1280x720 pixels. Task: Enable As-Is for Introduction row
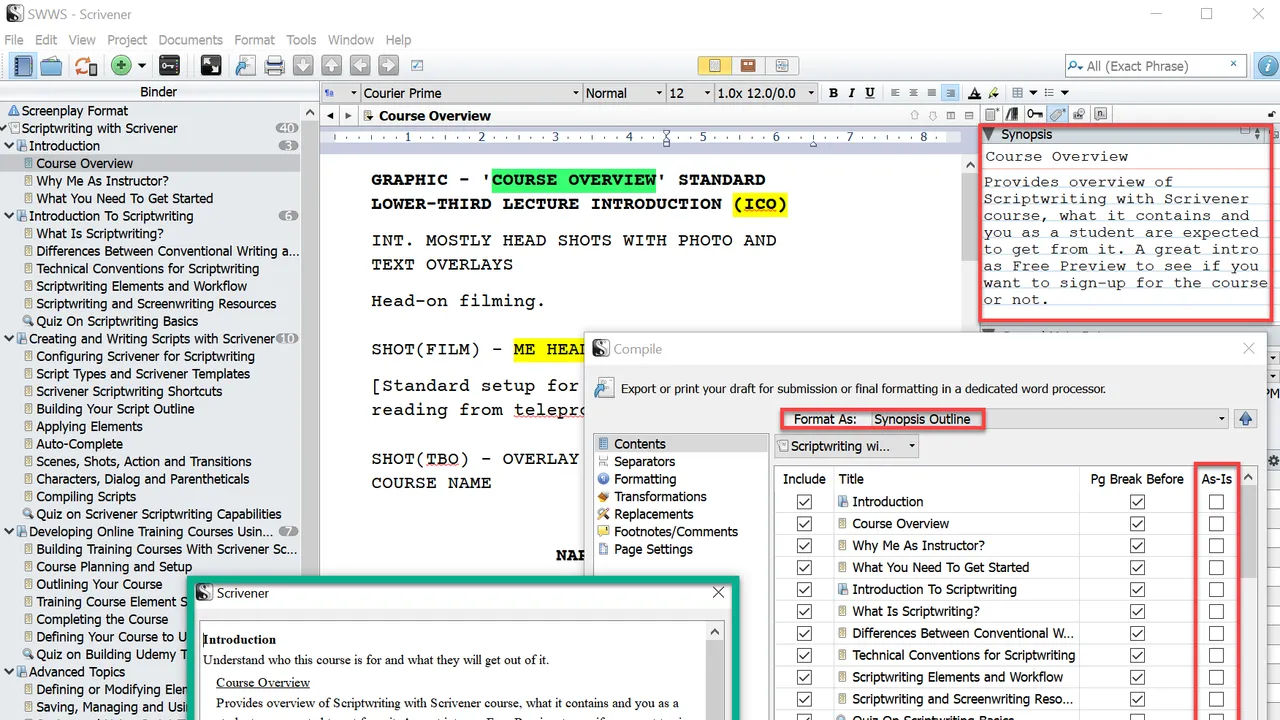[1216, 501]
